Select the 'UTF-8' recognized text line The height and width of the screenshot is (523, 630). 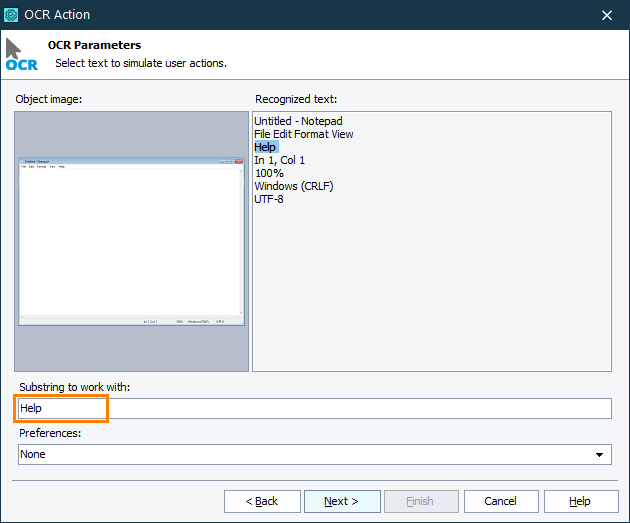pos(269,200)
